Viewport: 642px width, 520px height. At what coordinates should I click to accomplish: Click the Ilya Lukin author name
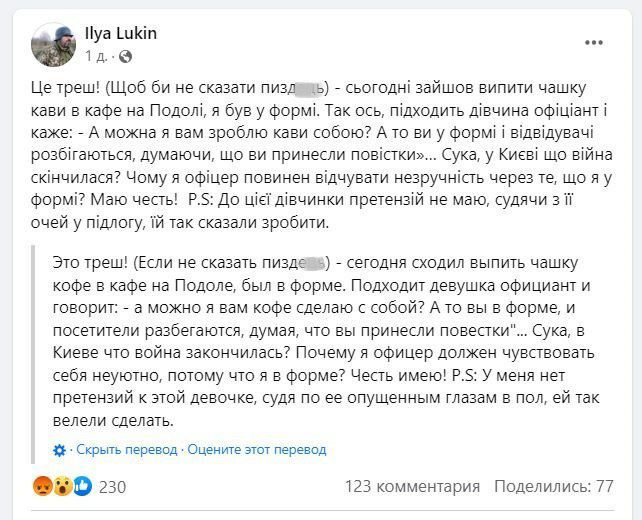121,33
